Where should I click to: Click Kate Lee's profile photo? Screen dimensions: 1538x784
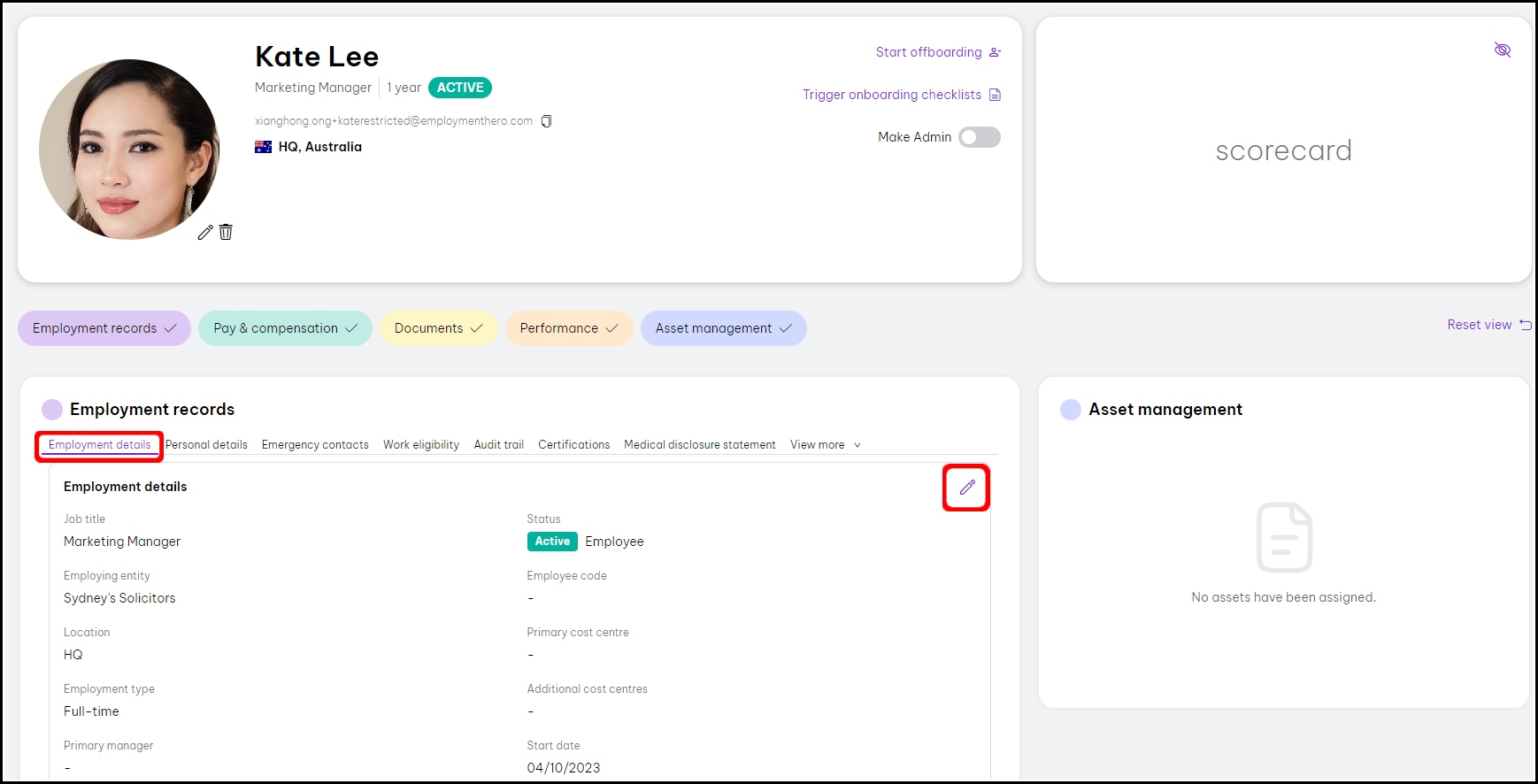(129, 150)
